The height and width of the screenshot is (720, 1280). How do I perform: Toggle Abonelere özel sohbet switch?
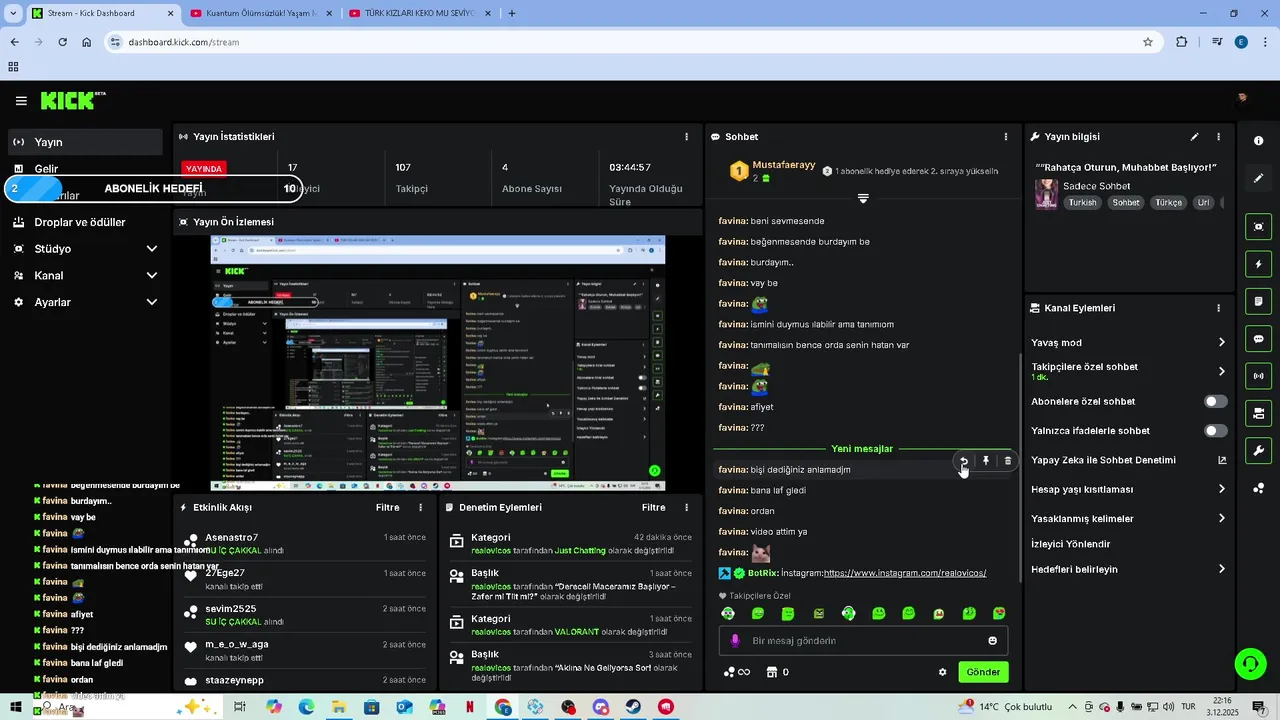pyautogui.click(x=1215, y=401)
